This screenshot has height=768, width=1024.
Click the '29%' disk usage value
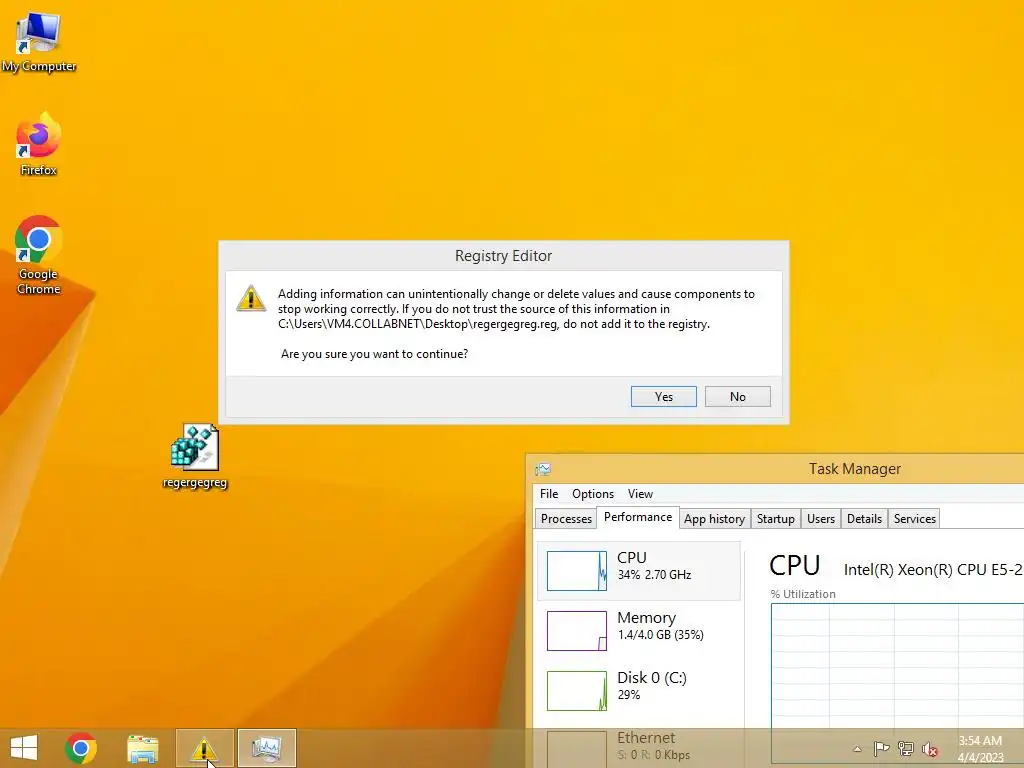point(629,695)
